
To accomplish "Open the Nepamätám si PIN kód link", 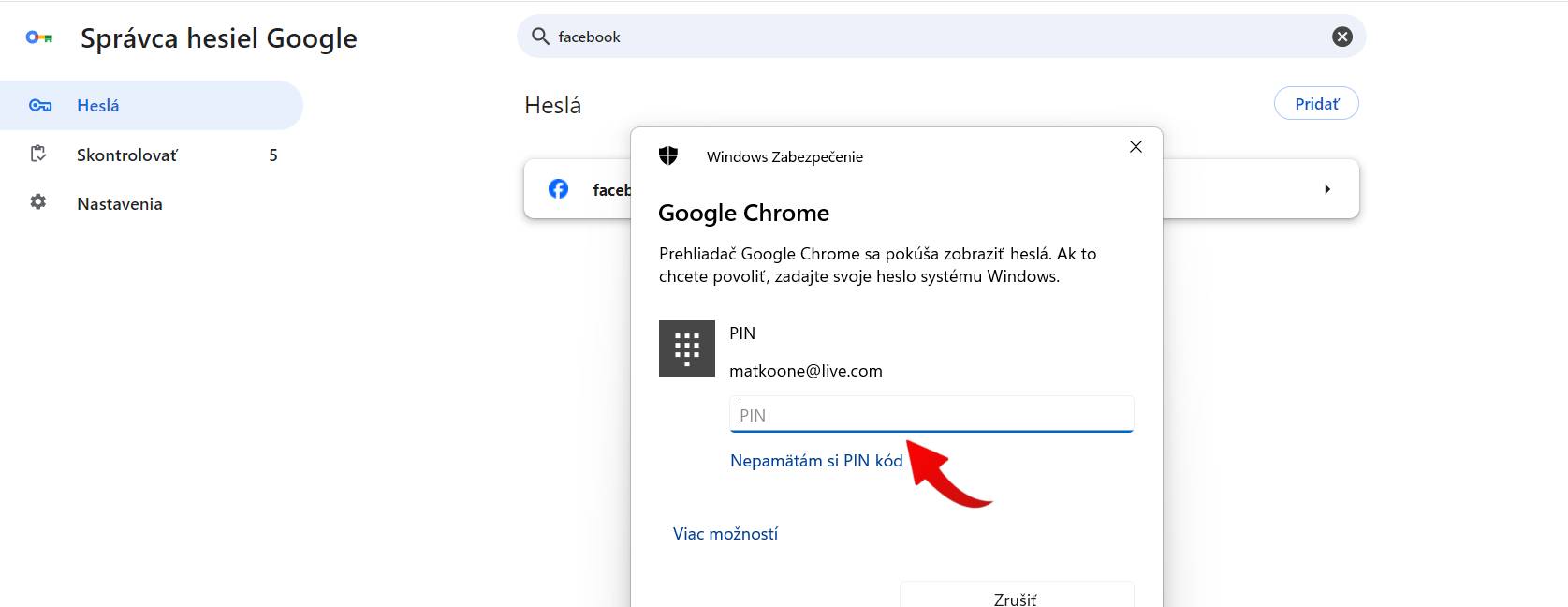I will 816,461.
